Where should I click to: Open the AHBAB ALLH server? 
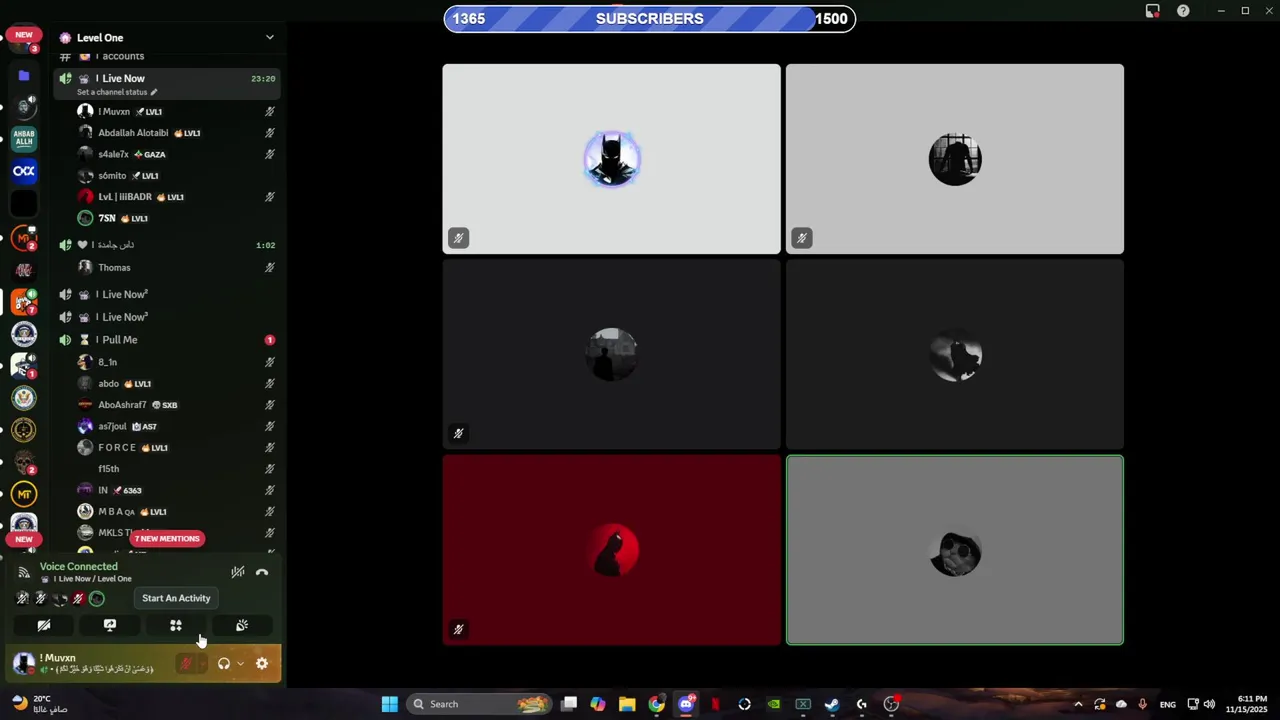point(24,139)
